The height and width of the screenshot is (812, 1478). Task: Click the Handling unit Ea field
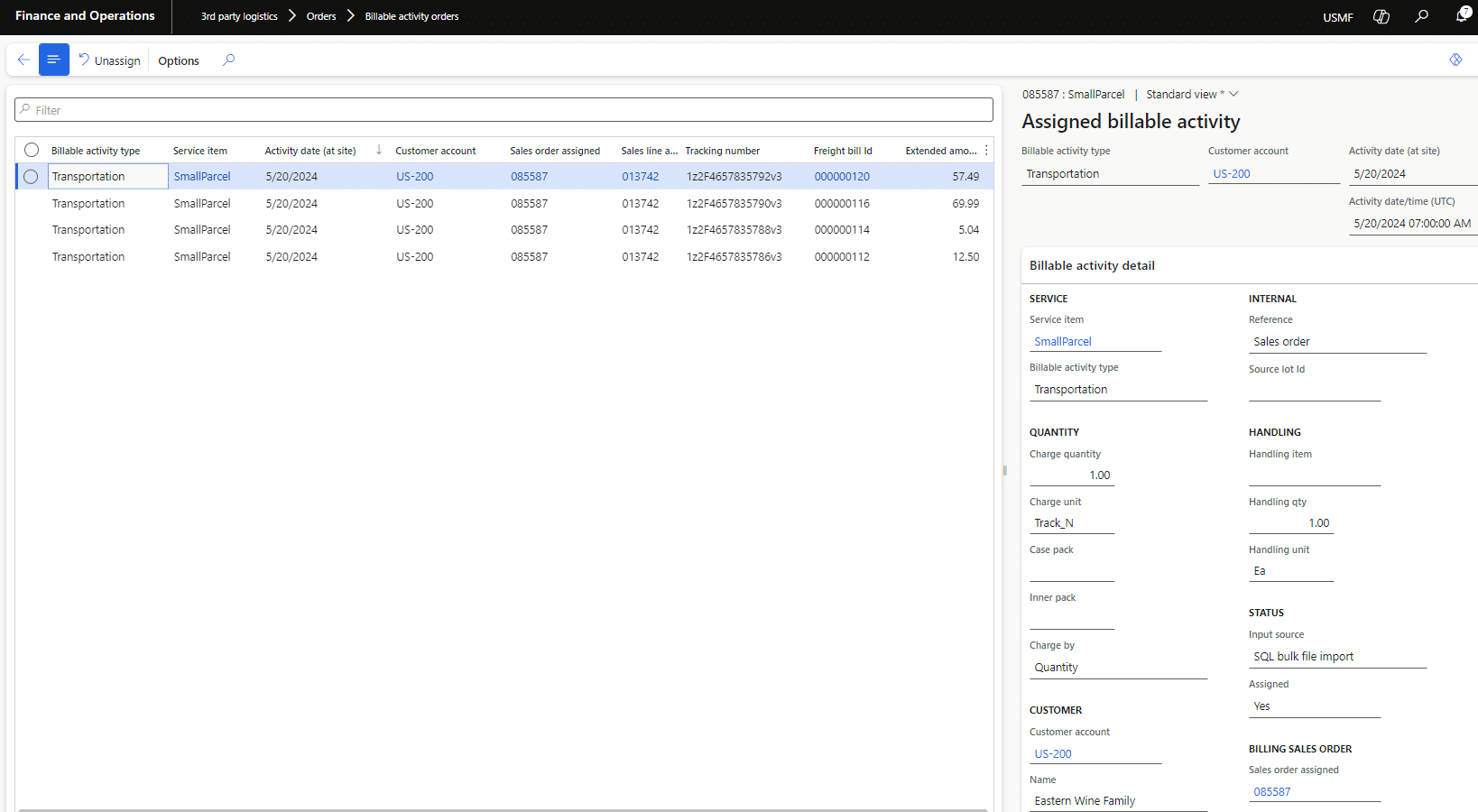[1291, 571]
